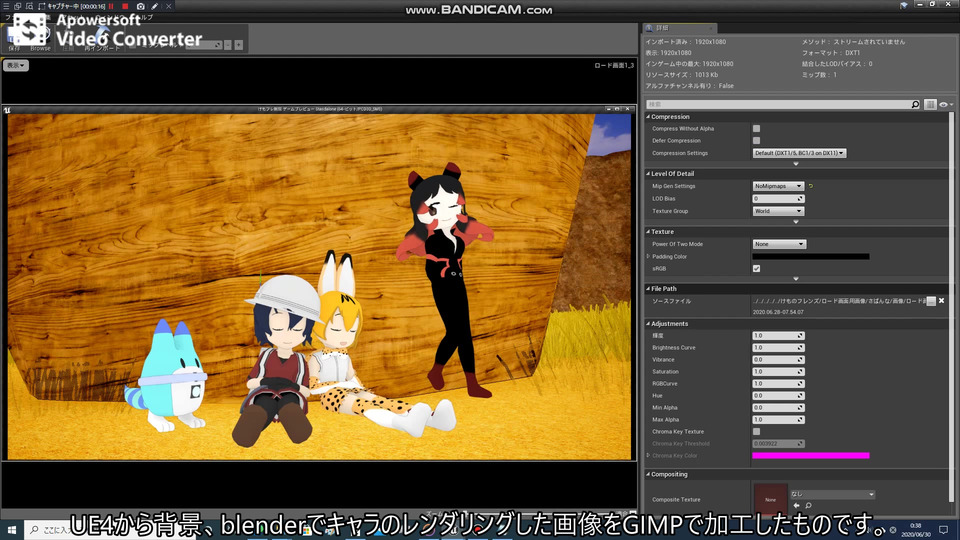Click the source file browse ellipsis button
This screenshot has height=540, width=960.
point(931,301)
